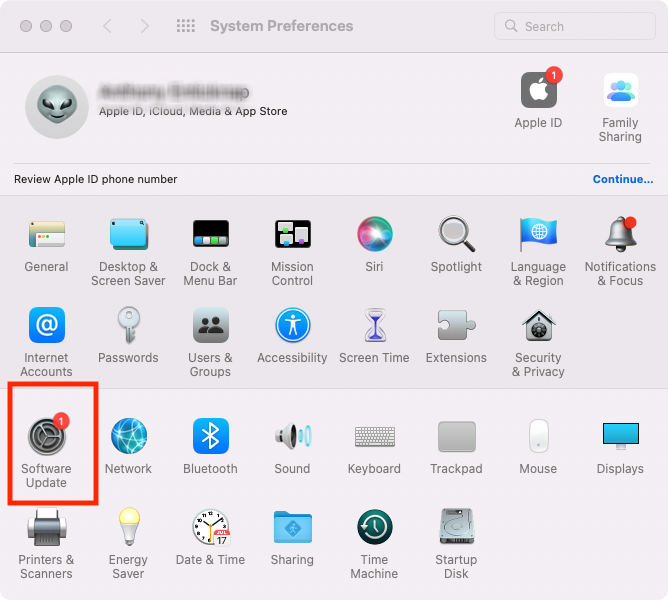668x600 pixels.
Task: Click the red close window button
Action: 26,26
